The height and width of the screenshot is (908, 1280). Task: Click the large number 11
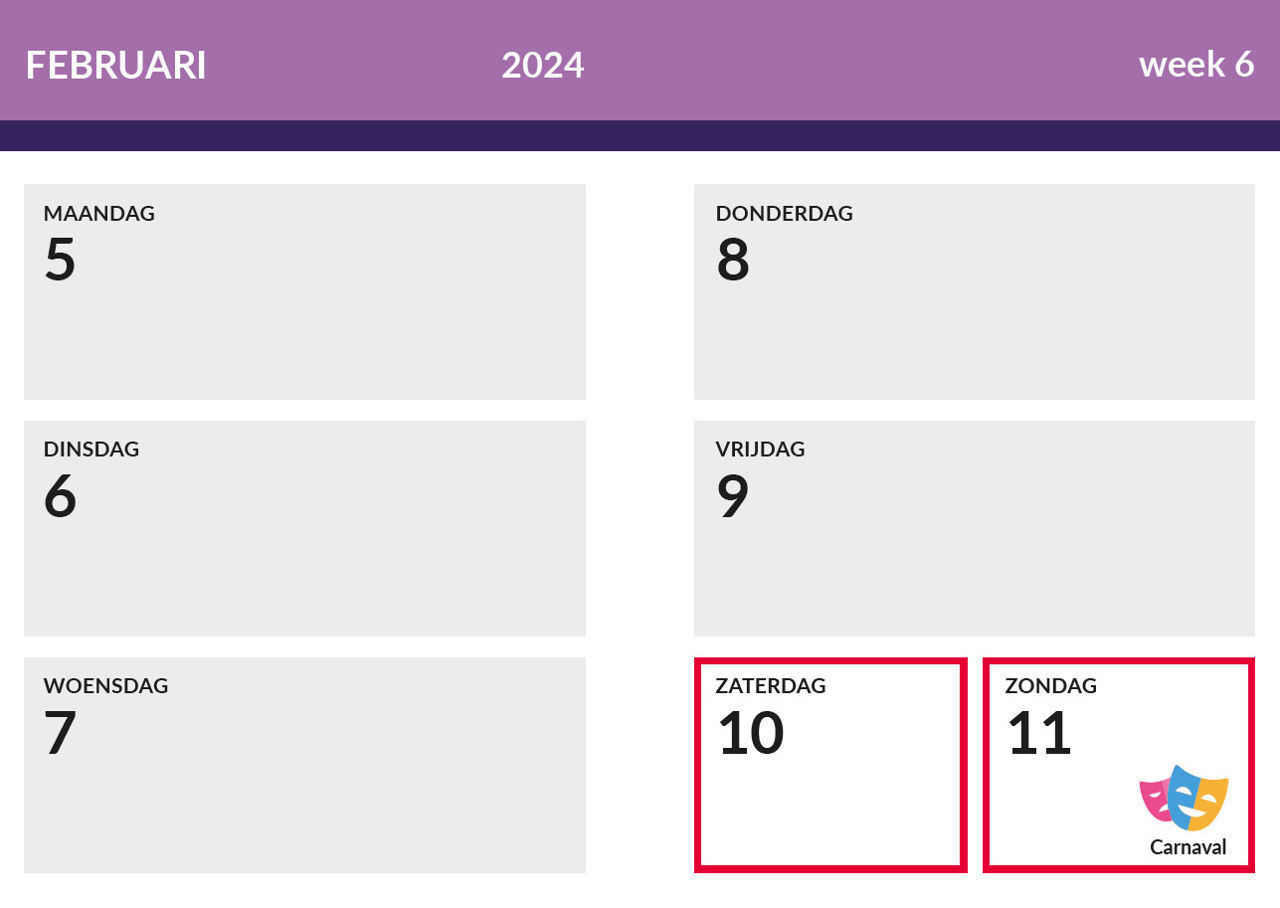[1039, 732]
